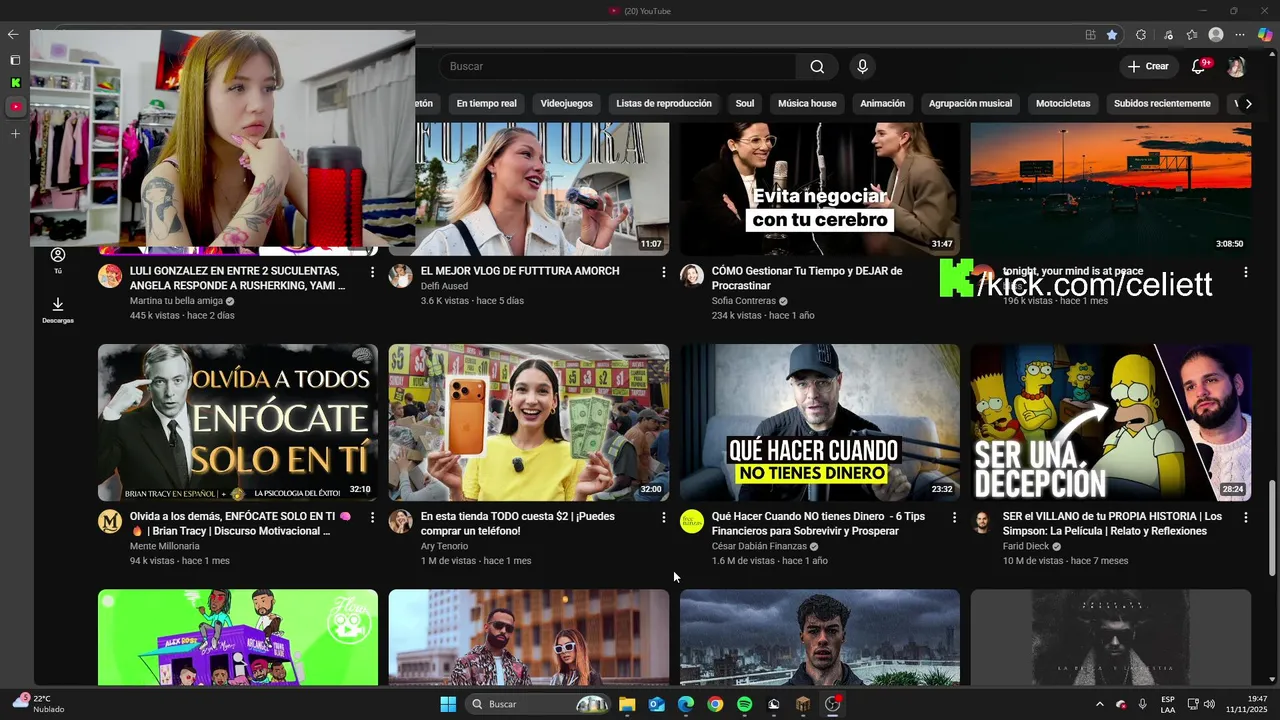This screenshot has width=1280, height=720.
Task: Open Google Chrome from taskbar
Action: (x=715, y=704)
